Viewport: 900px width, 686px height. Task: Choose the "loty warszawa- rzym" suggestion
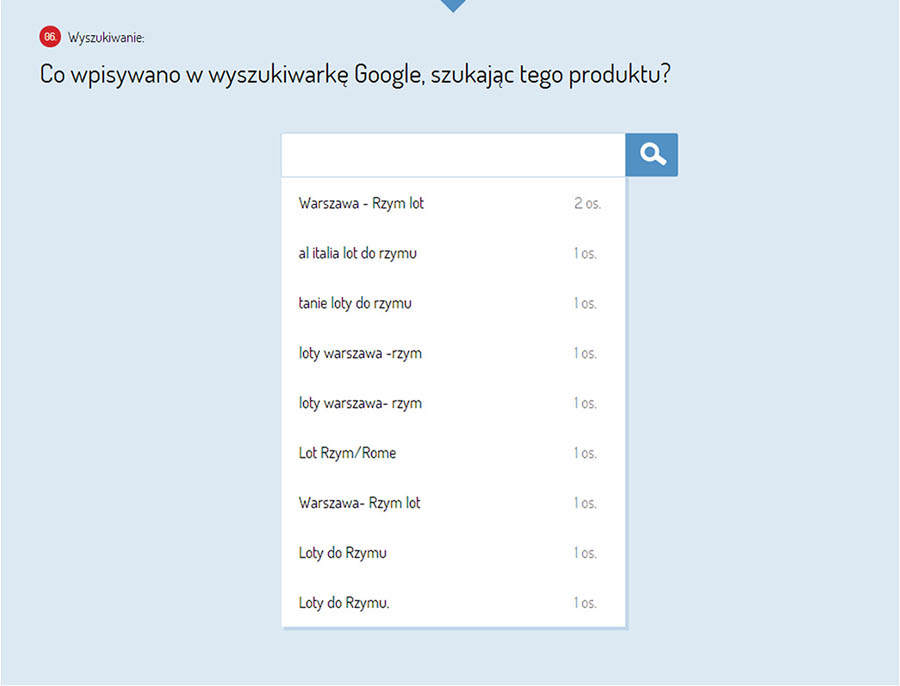359,403
